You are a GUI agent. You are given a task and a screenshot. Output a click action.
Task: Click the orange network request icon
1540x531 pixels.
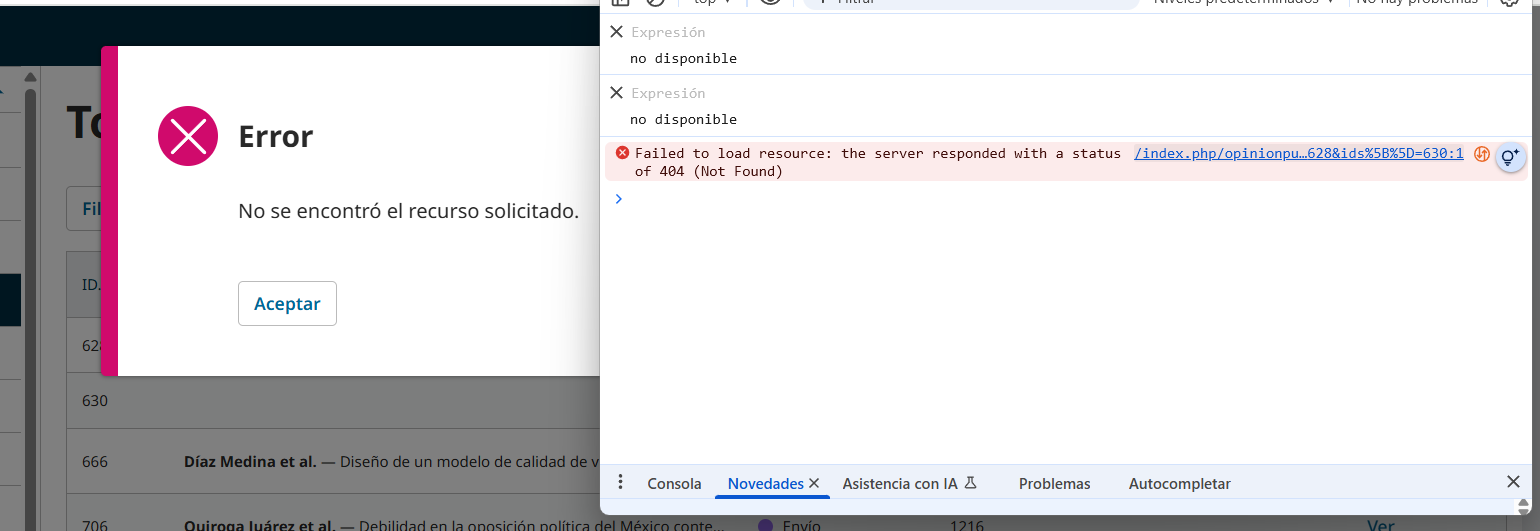point(1482,154)
